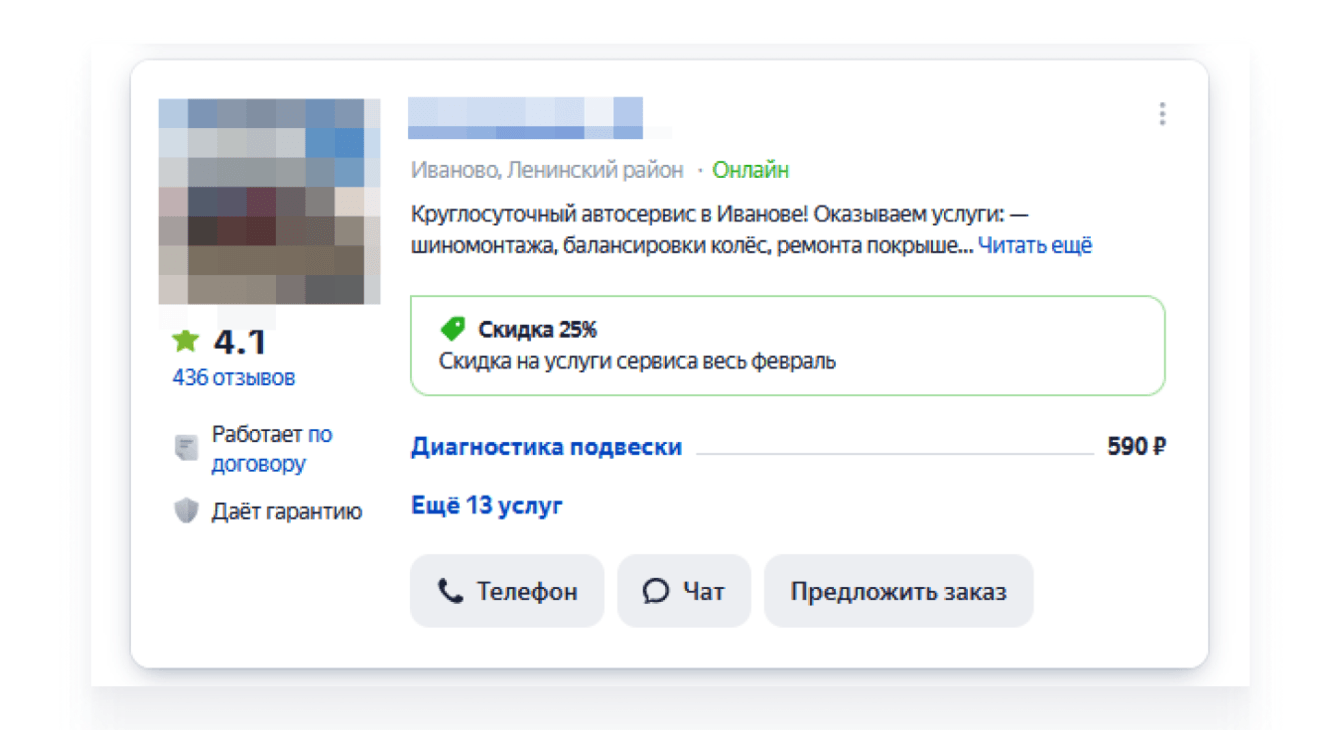Open the blurred service photo thumbnail
1340x730 pixels.
tap(269, 201)
